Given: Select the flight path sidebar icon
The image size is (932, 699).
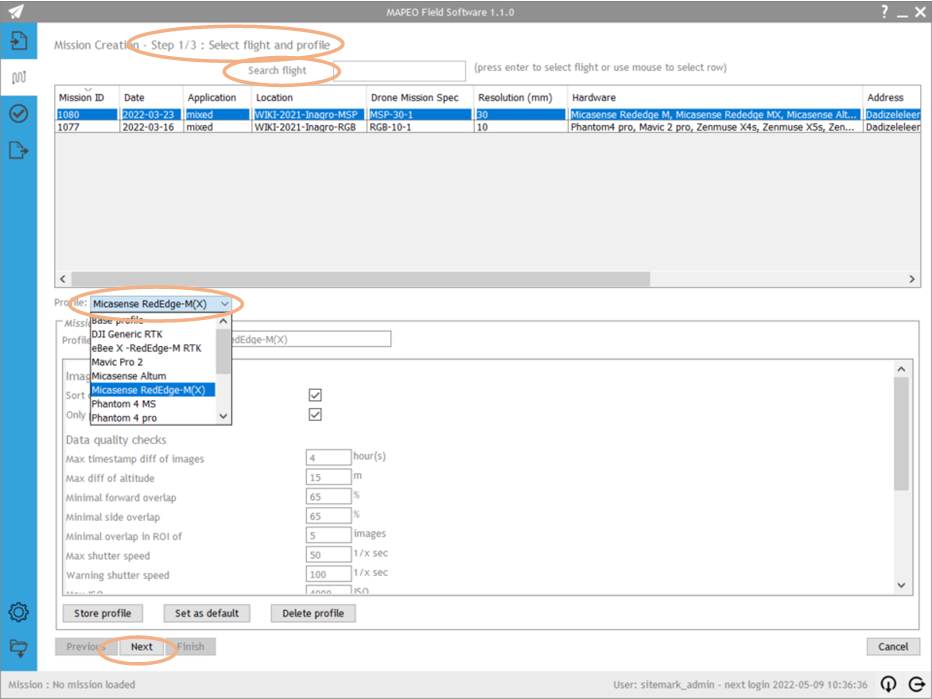Looking at the screenshot, I should click(18, 77).
